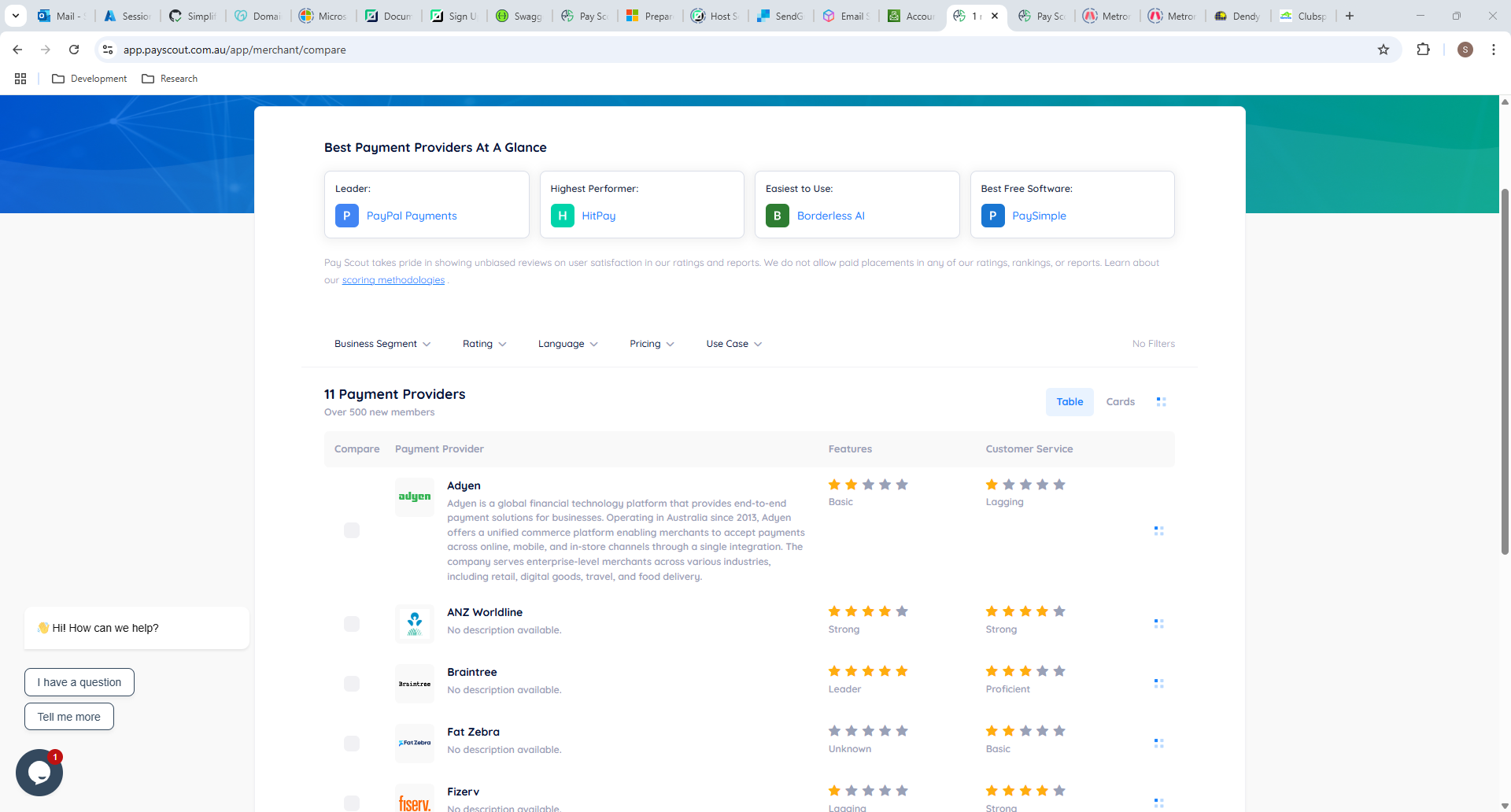
Task: Click the PaySimple logo icon
Action: 993,216
